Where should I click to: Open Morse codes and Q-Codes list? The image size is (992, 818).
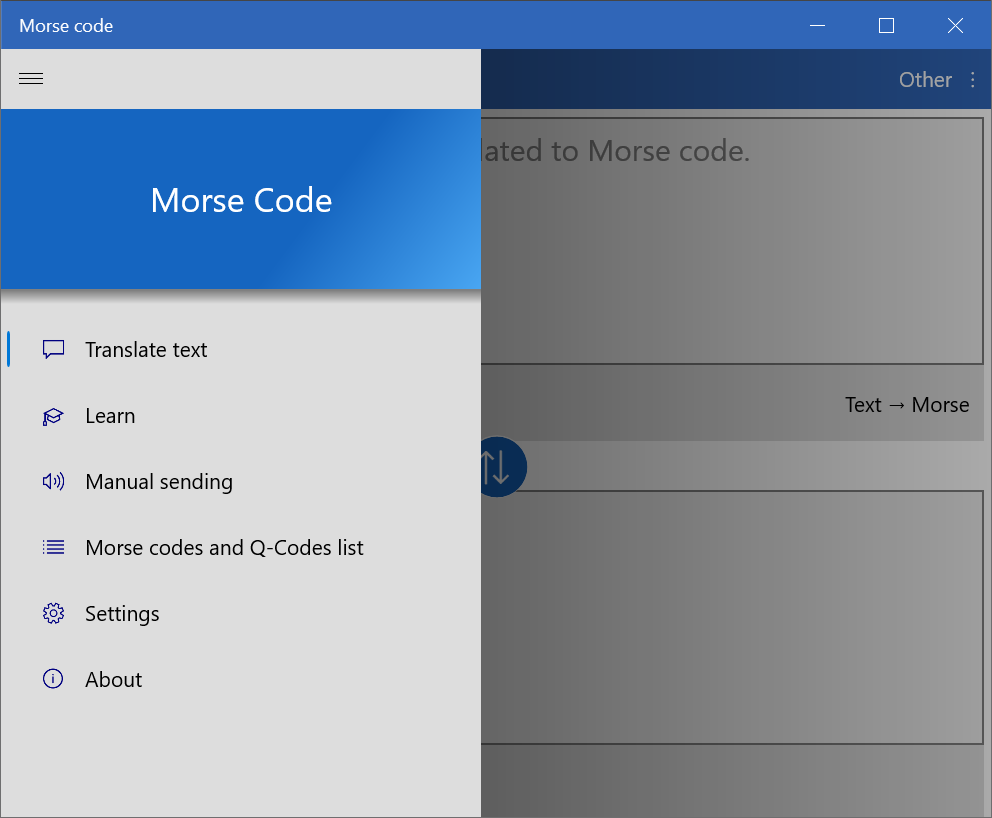240,547
